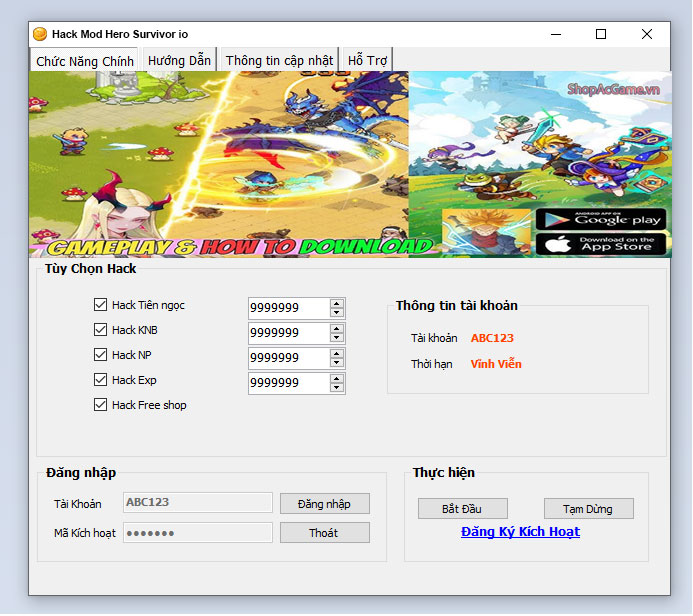Click the Đăng nhập button
Image resolution: width=693 pixels, height=616 pixels.
click(x=324, y=504)
